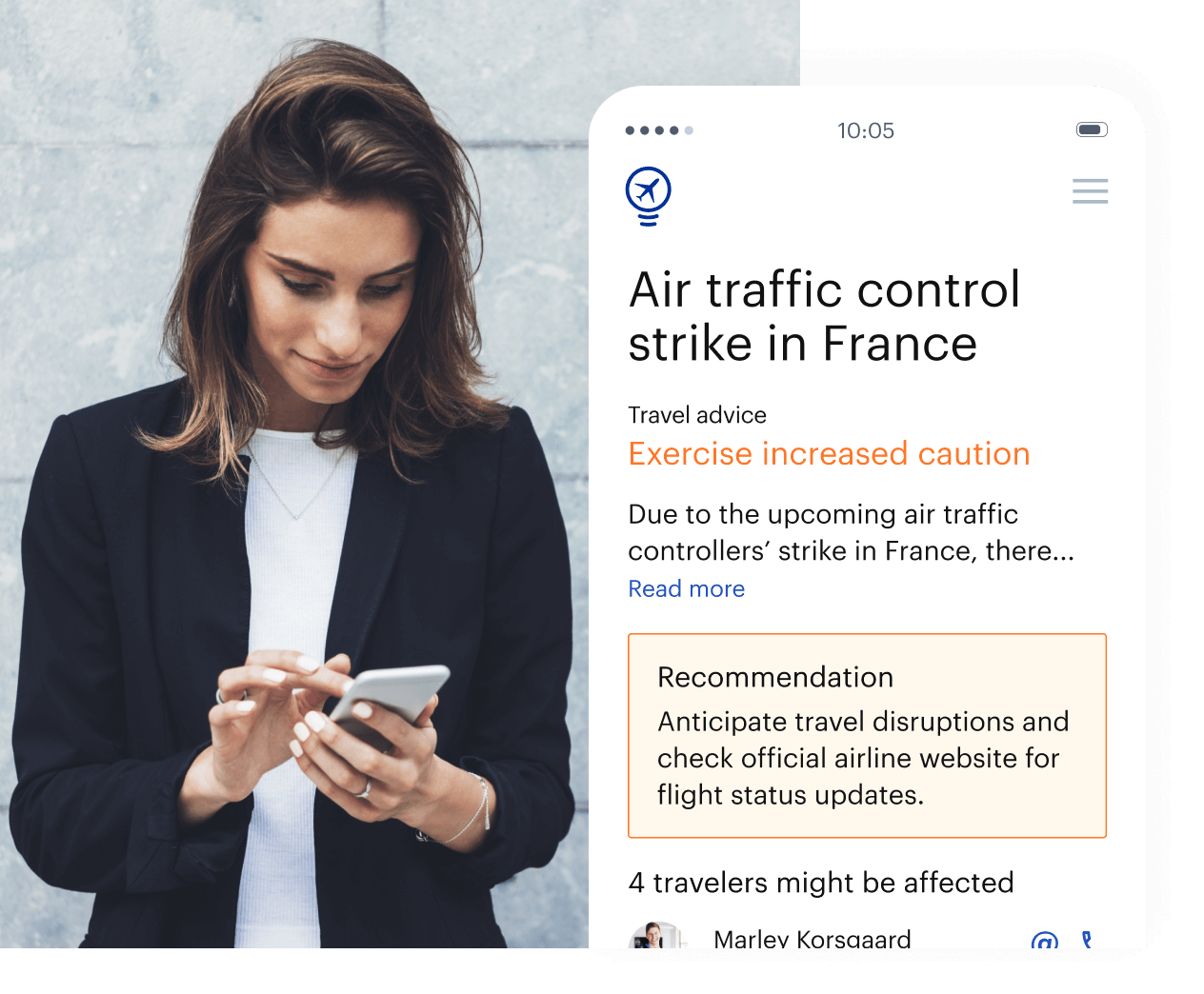
Task: Click the smartphone held by the woman
Action: tap(387, 706)
